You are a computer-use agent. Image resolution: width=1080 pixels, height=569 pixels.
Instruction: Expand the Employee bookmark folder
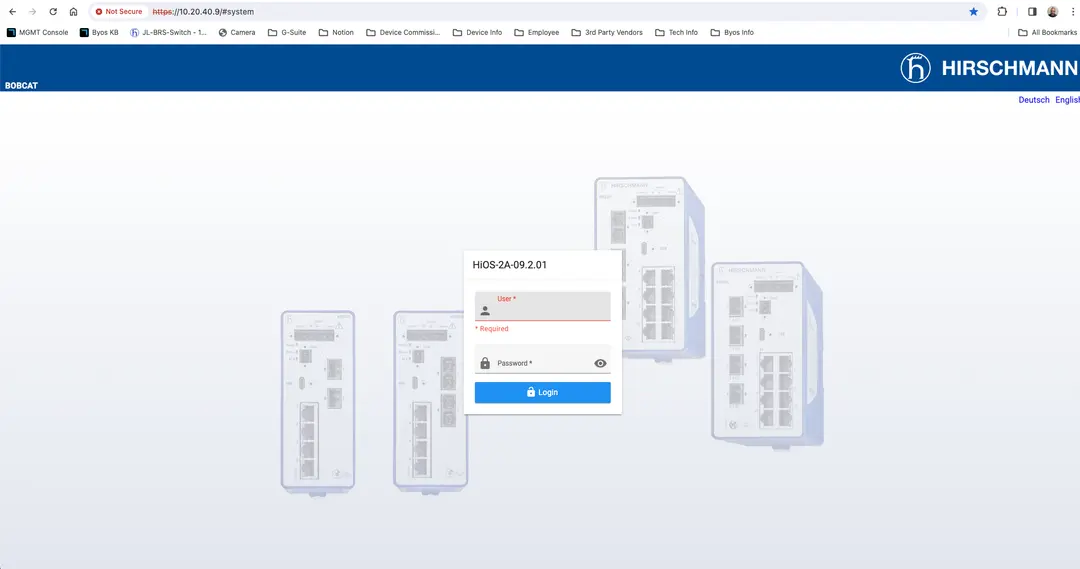[537, 32]
